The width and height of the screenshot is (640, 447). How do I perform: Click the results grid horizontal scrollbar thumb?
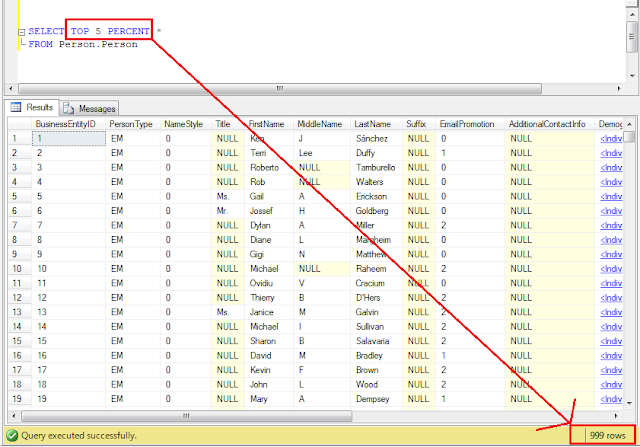click(187, 416)
